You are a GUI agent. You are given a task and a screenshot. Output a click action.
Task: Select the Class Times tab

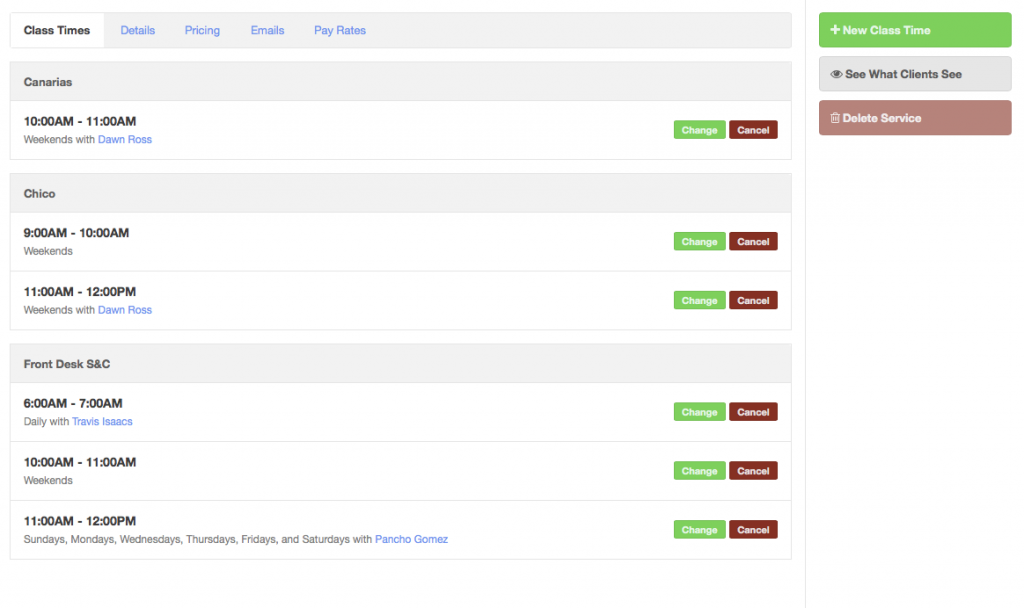click(x=57, y=30)
